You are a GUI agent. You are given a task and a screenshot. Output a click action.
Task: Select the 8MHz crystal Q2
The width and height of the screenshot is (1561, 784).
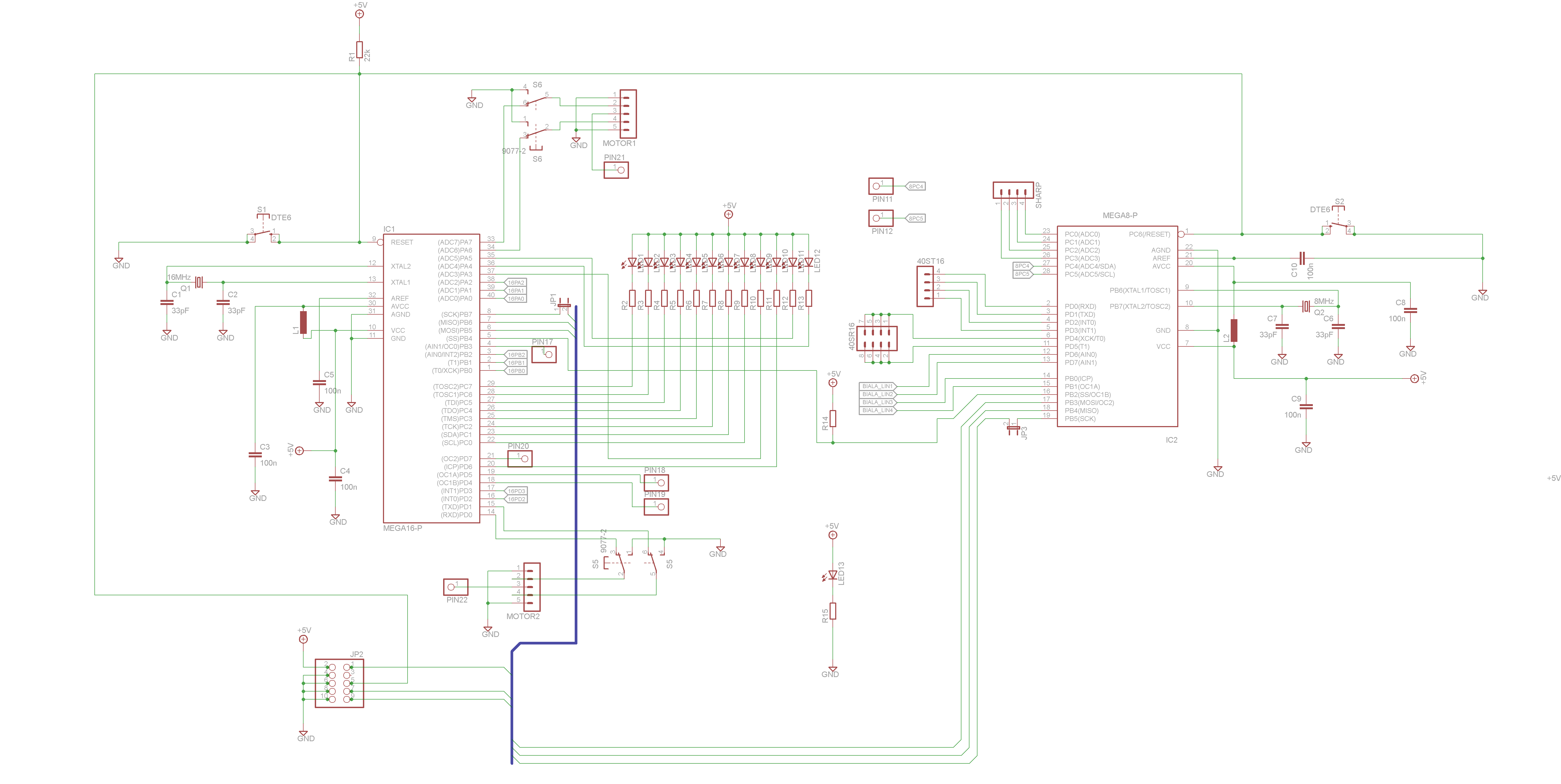pos(1306,307)
